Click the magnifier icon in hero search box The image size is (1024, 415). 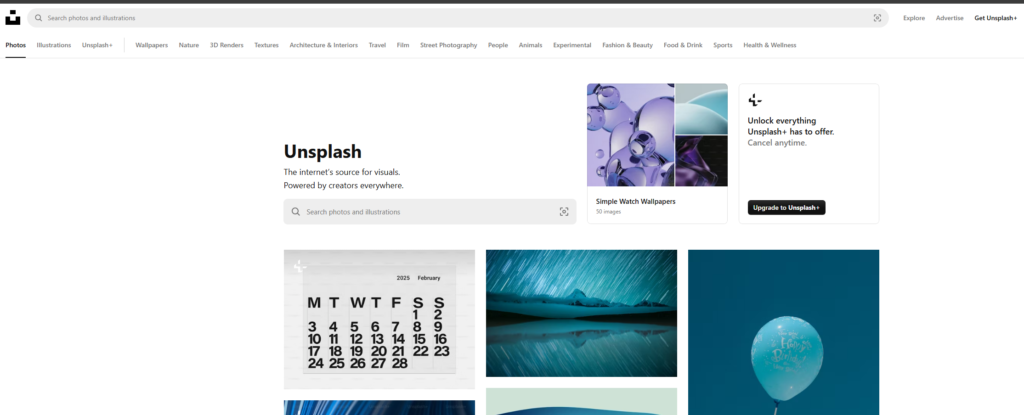pyautogui.click(x=296, y=212)
